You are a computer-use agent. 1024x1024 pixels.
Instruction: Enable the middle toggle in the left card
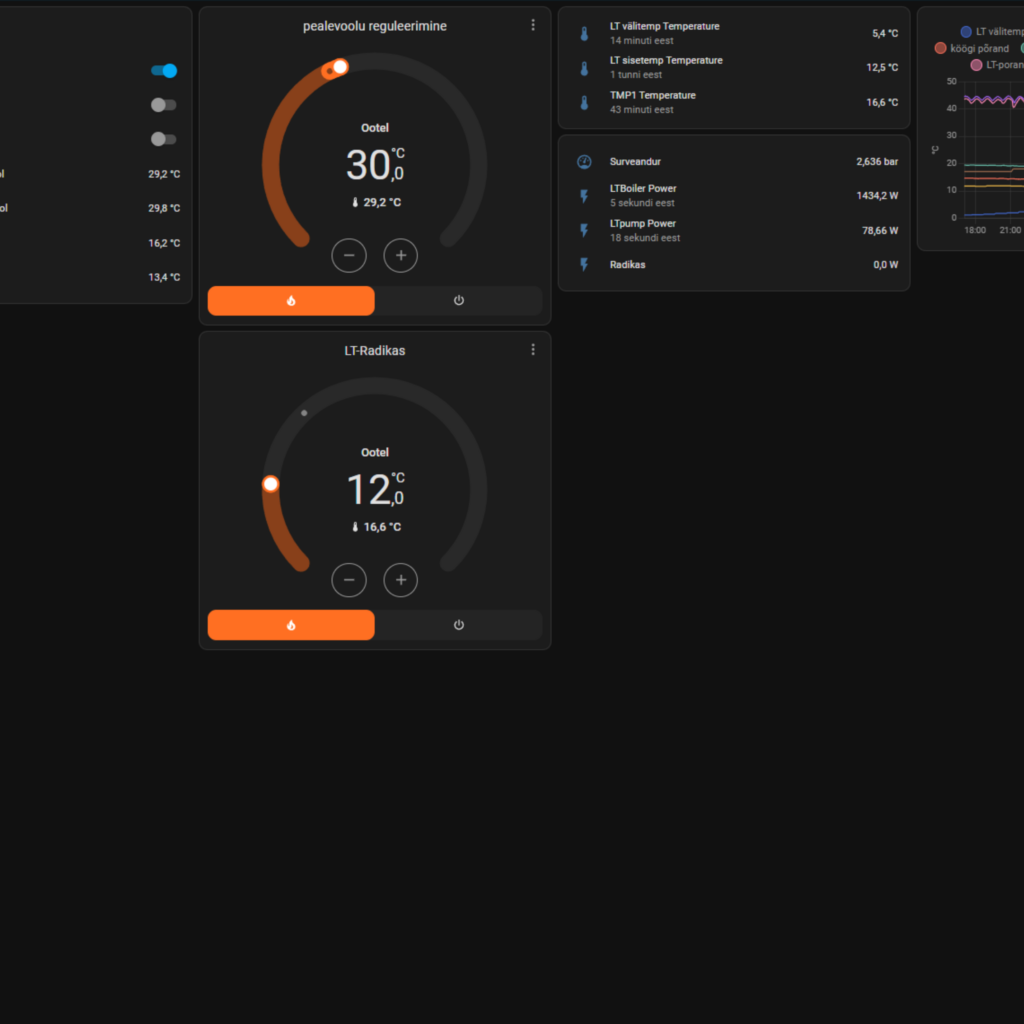164,105
